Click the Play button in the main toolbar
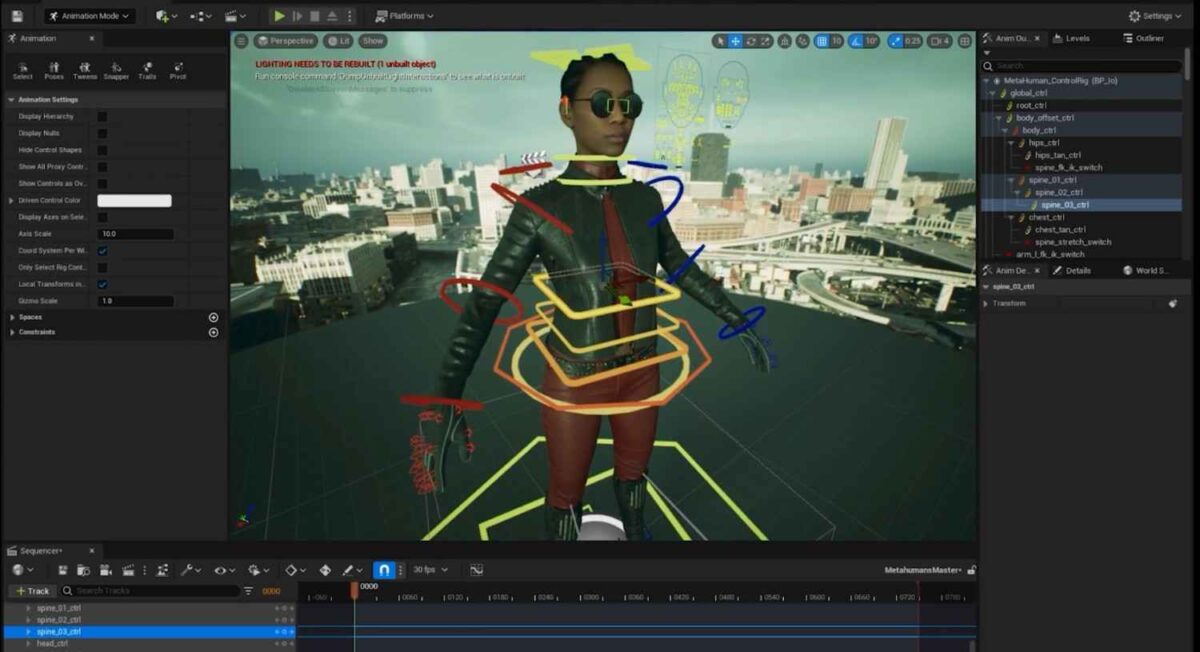Viewport: 1200px width, 652px height. click(x=279, y=15)
